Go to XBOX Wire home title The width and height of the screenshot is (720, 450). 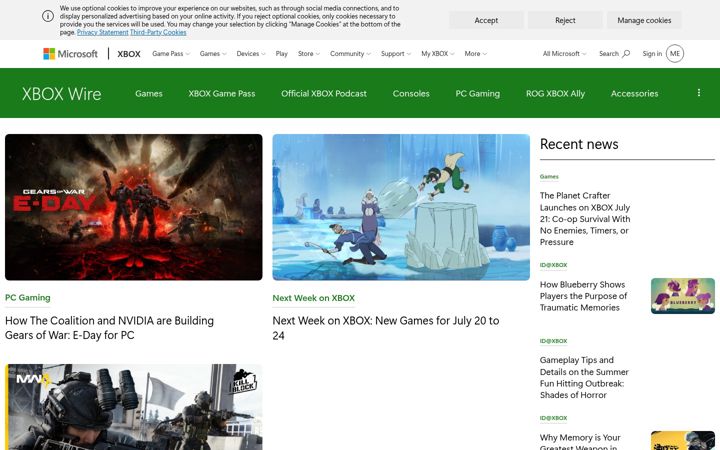[x=62, y=94]
